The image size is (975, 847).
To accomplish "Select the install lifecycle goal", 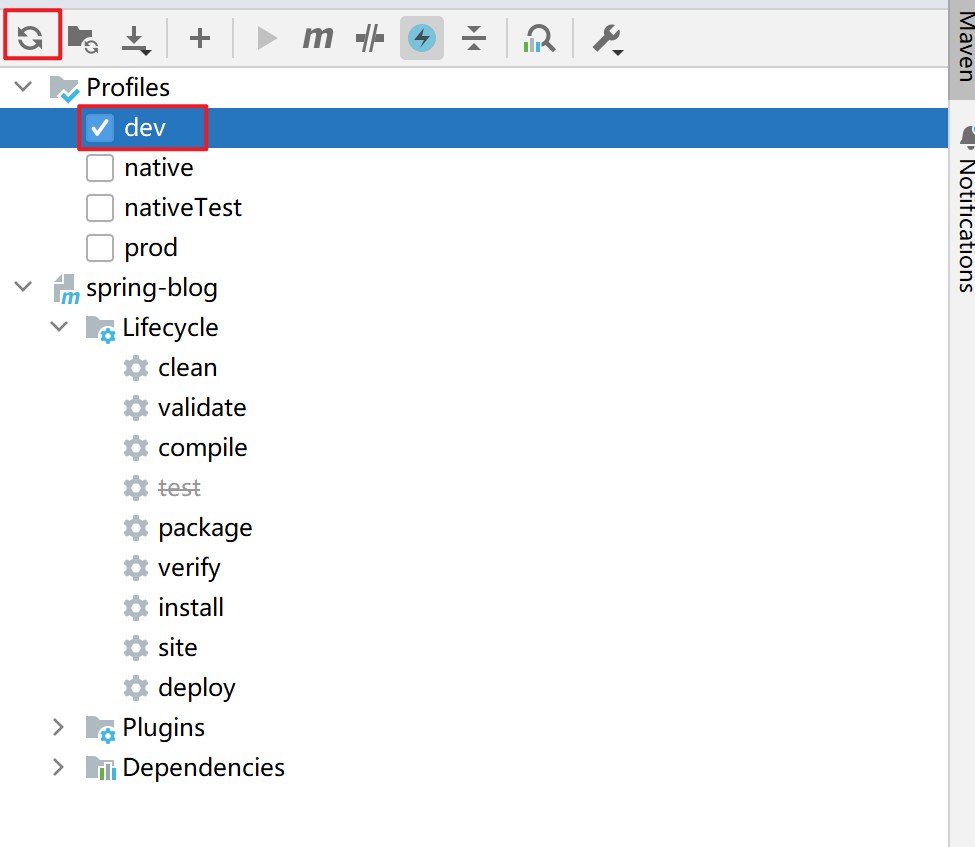I will [190, 608].
